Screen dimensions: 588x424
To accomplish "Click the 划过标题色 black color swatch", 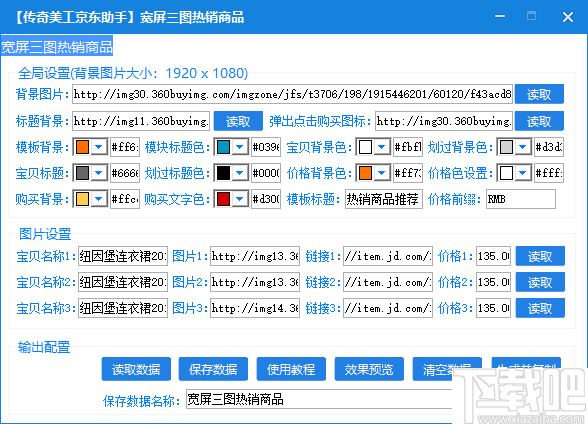I will click(223, 173).
